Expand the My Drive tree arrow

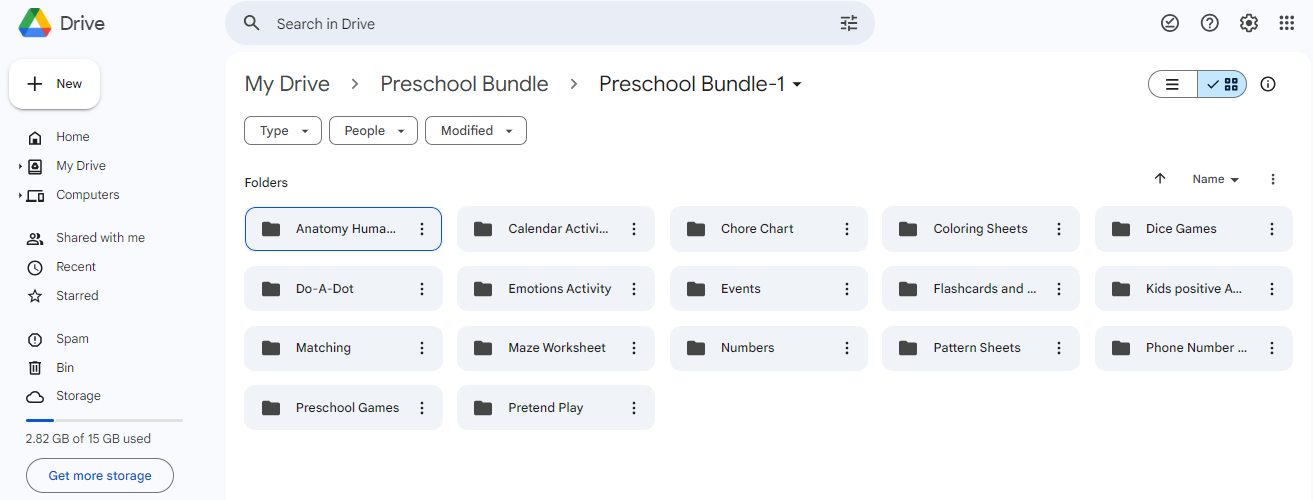click(x=20, y=166)
